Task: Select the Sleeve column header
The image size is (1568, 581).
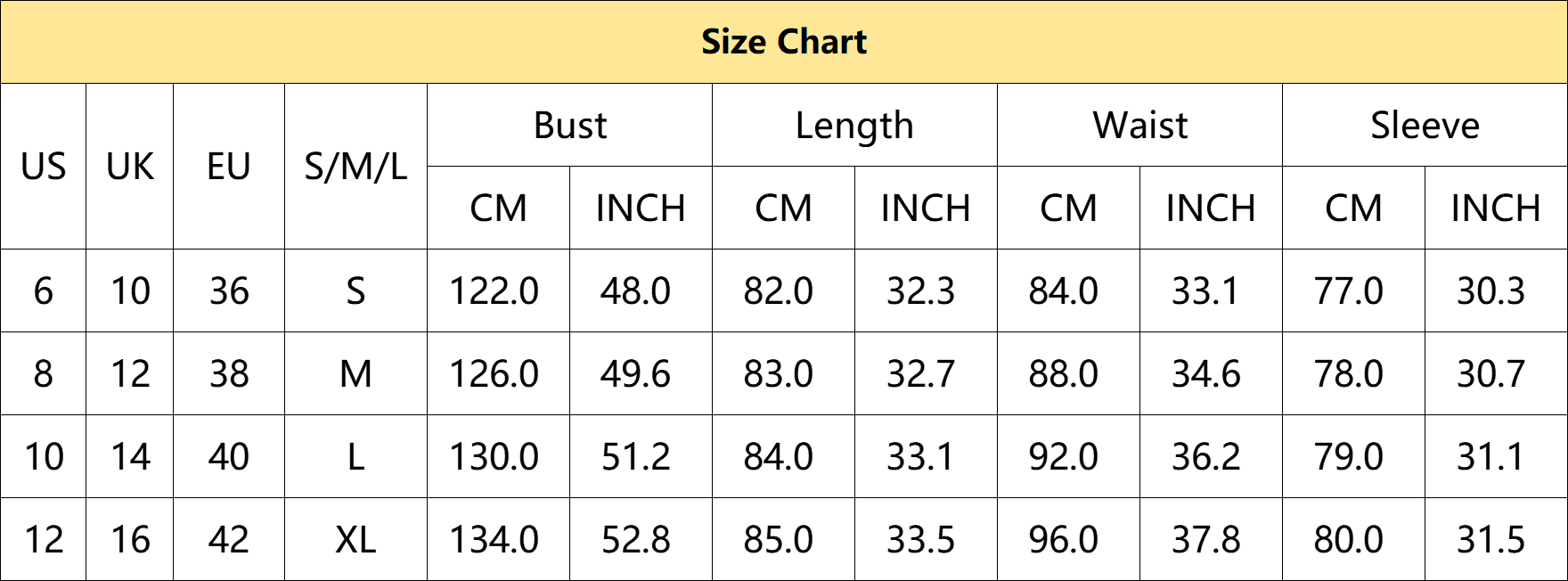Action: [1425, 125]
